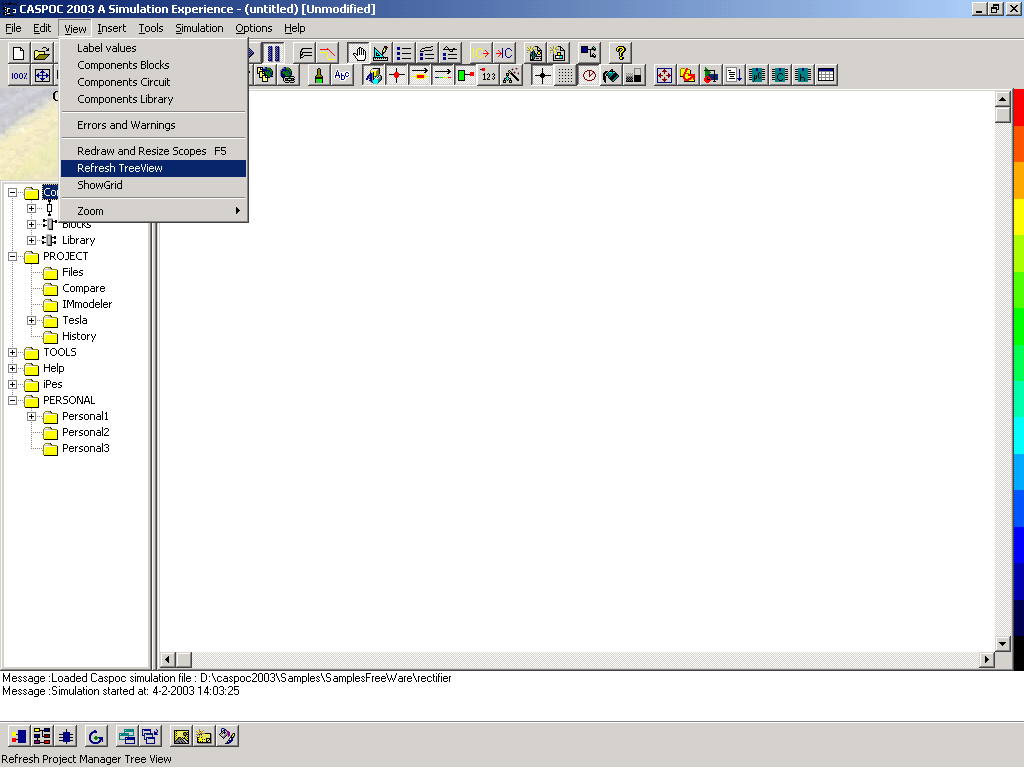Screen dimensions: 1024x768
Task: Open a file with the folder icon
Action: (42, 53)
